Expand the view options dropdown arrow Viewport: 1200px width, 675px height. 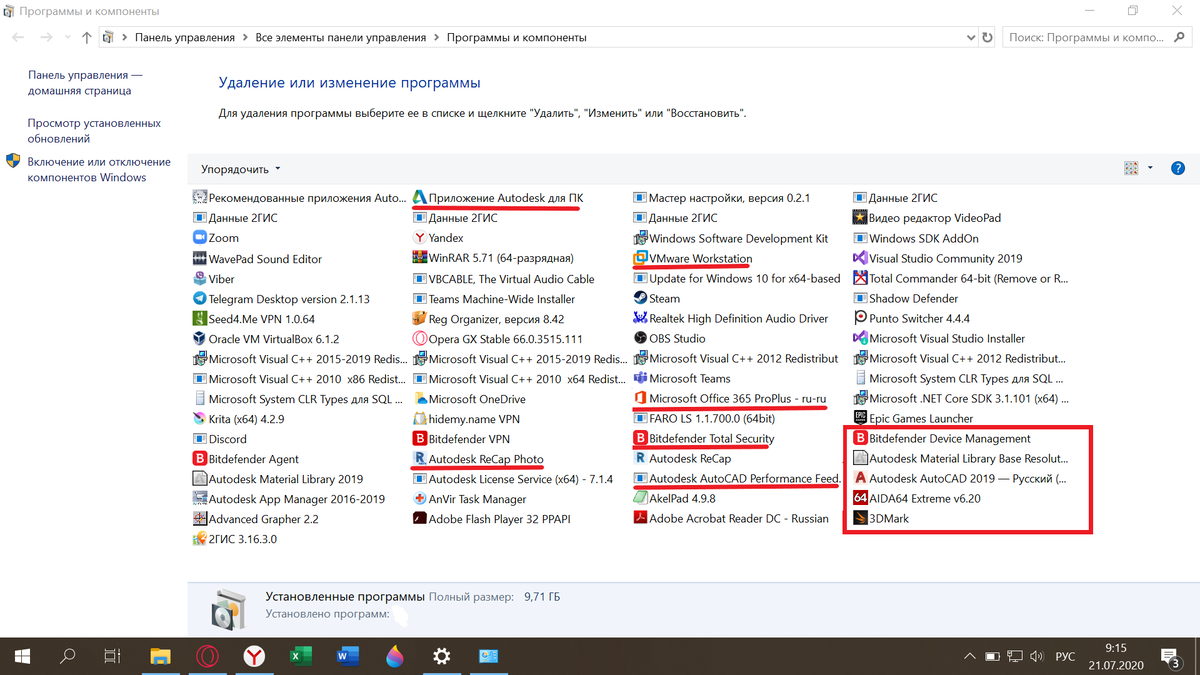coord(1150,168)
